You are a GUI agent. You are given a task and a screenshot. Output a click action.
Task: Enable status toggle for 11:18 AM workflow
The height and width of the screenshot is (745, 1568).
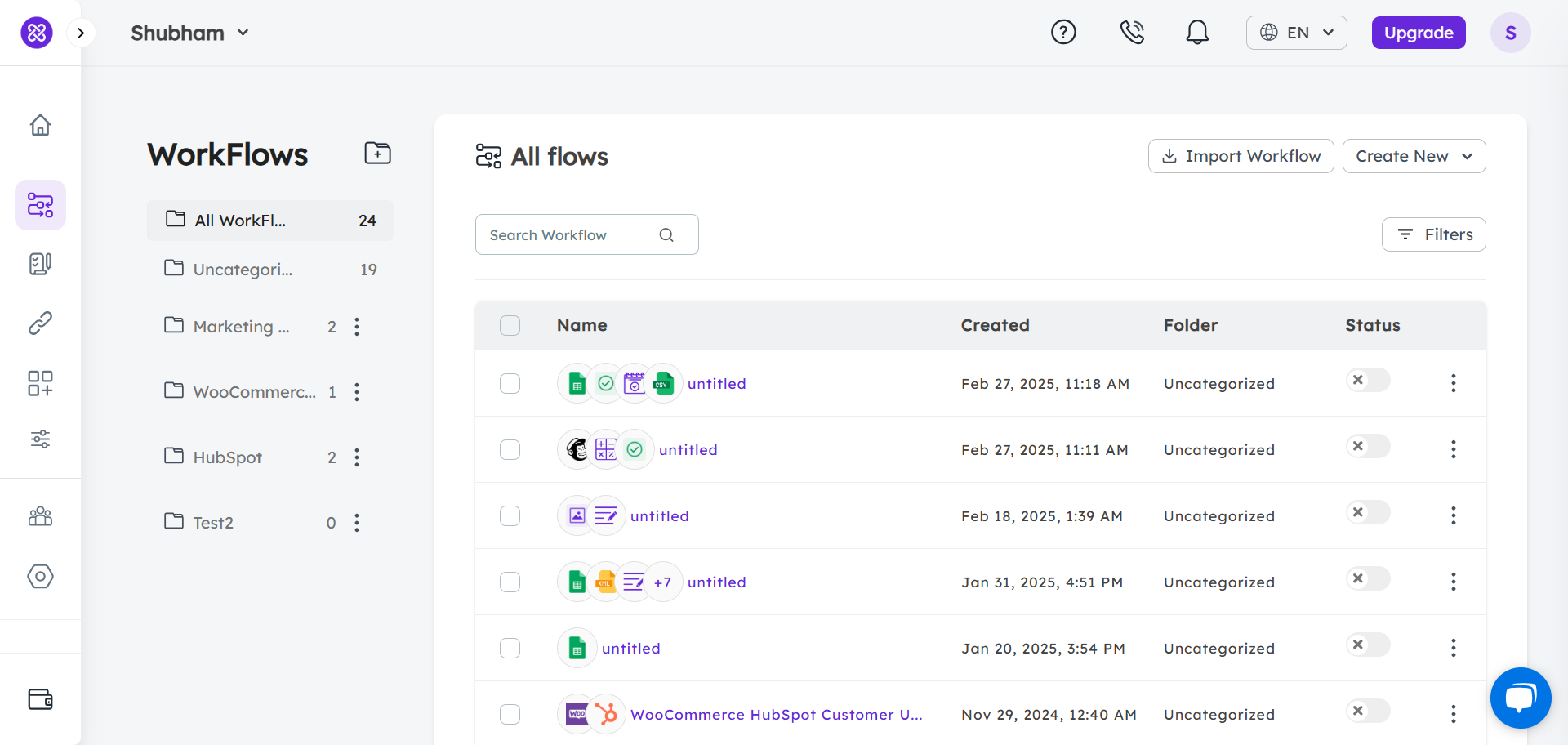[x=1368, y=380]
